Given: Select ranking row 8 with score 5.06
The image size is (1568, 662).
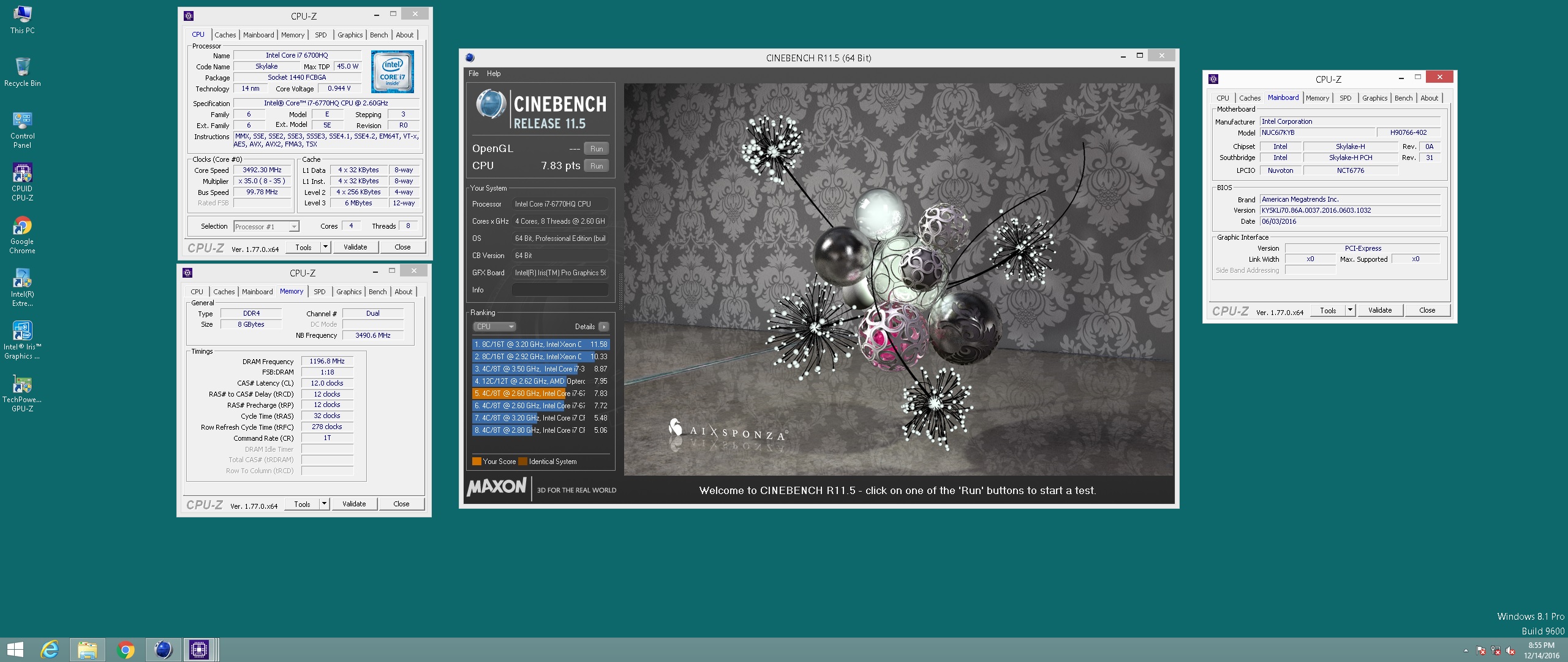Looking at the screenshot, I should (540, 430).
